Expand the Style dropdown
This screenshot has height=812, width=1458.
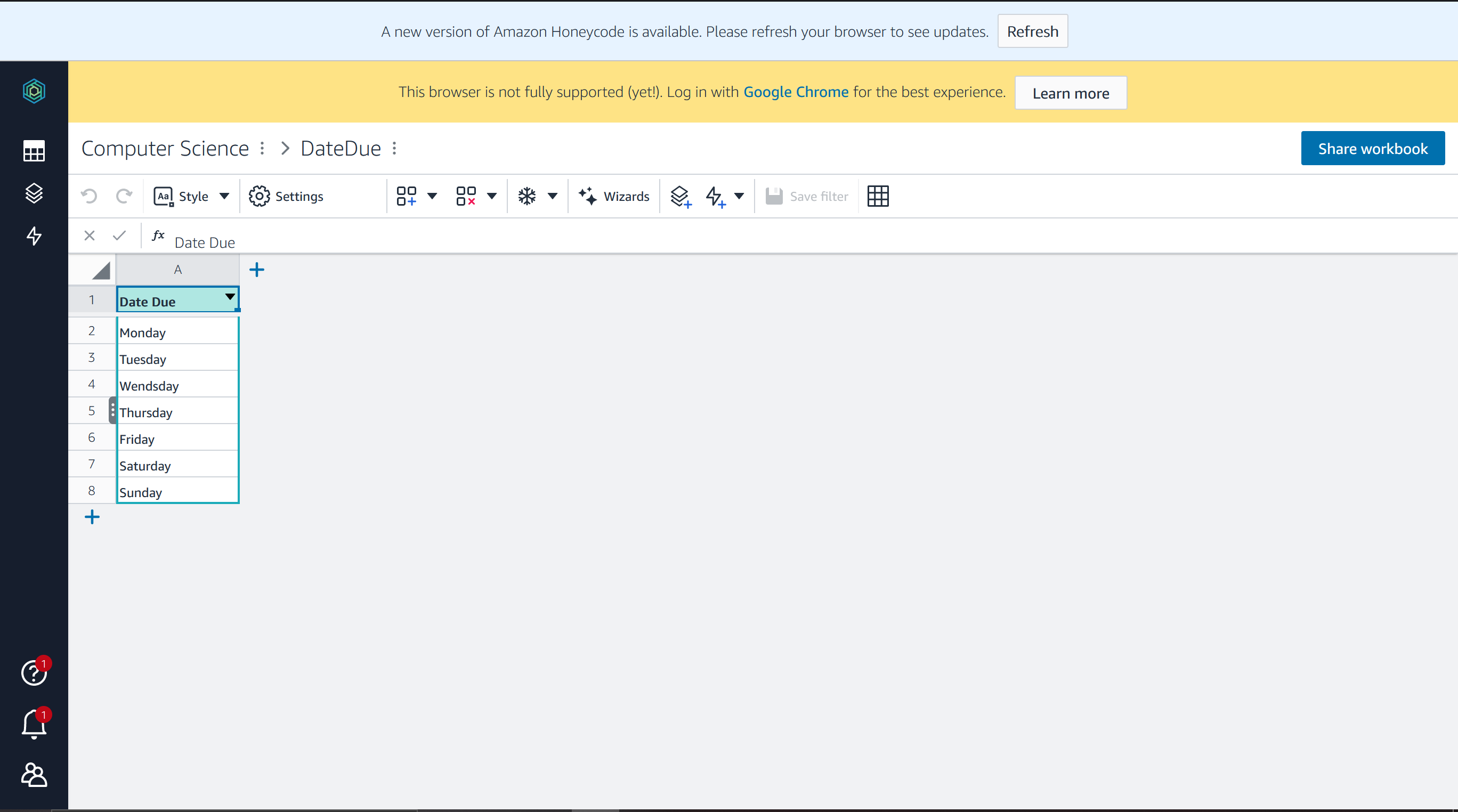225,197
